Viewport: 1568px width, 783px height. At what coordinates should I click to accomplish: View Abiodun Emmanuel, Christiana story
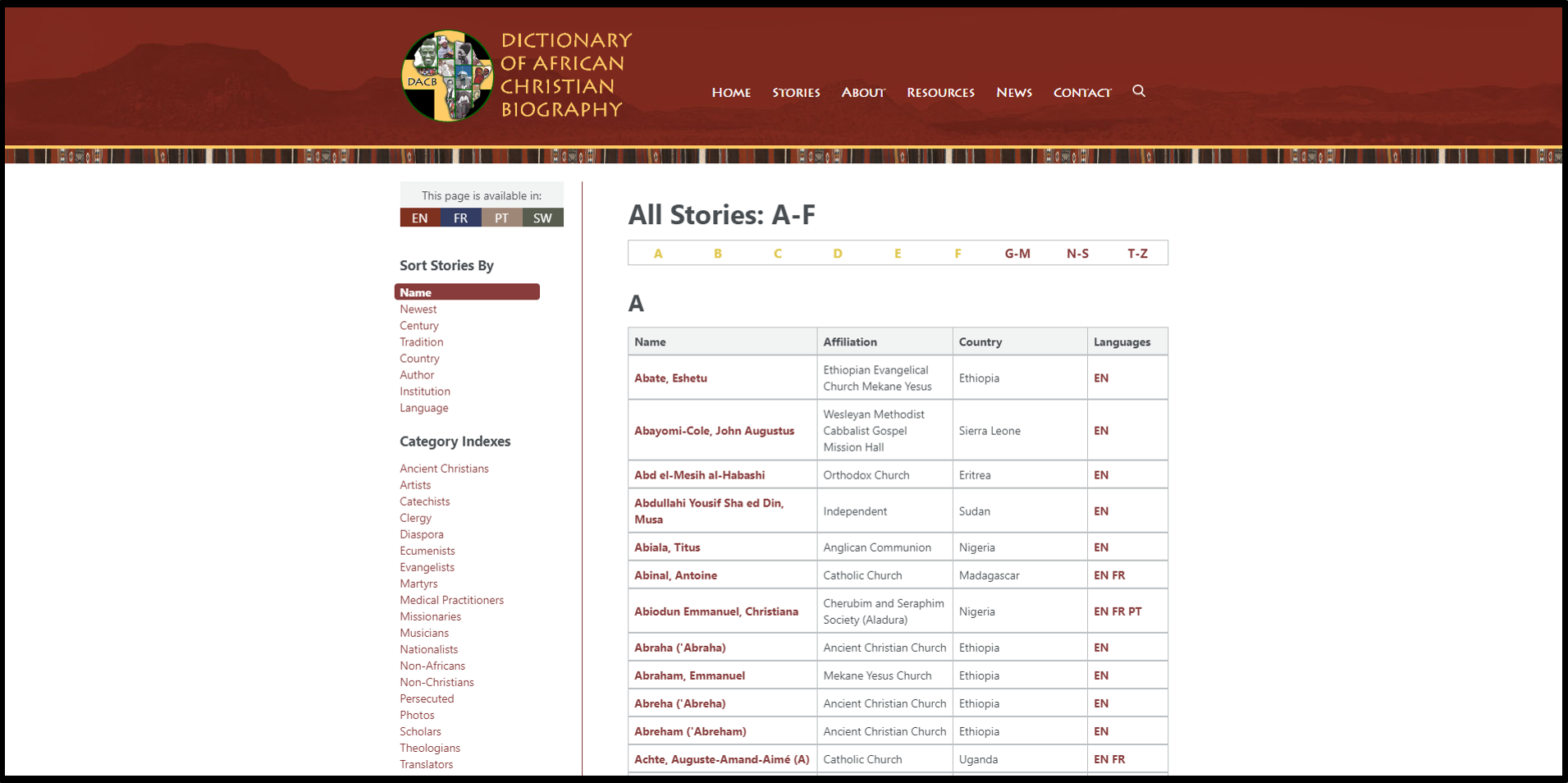pyautogui.click(x=715, y=611)
